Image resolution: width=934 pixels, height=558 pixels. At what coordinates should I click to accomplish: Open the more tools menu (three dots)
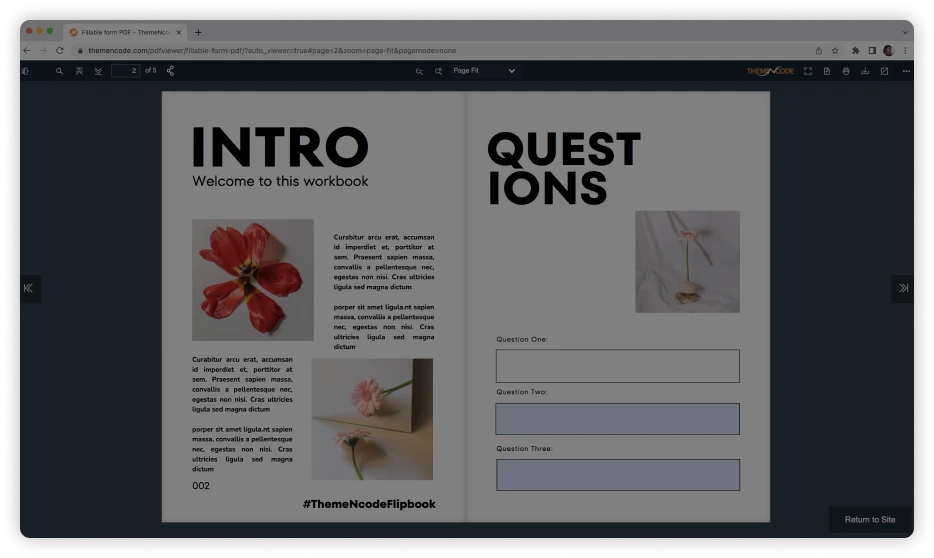pyautogui.click(x=906, y=71)
